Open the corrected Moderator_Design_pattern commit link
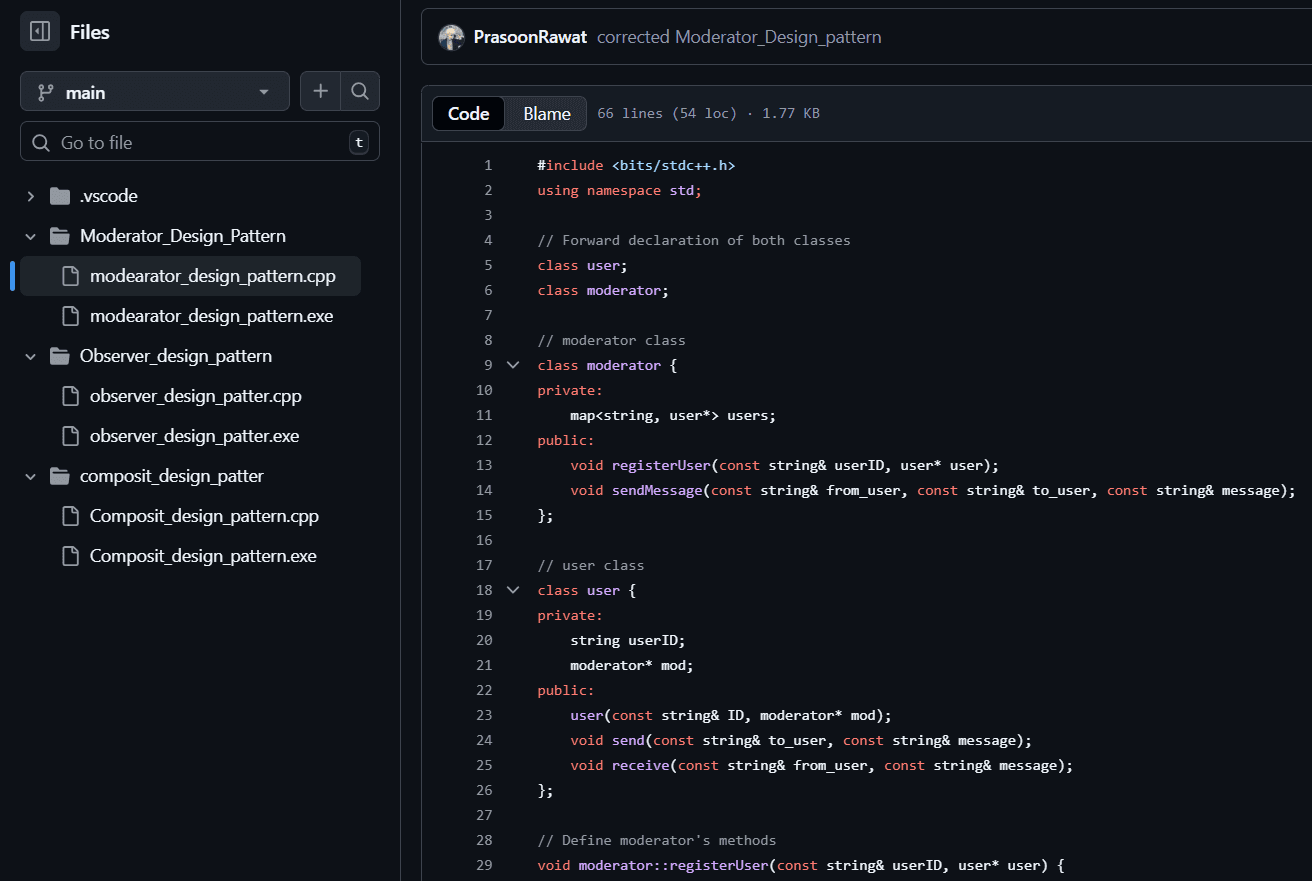Image resolution: width=1312 pixels, height=881 pixels. (739, 38)
